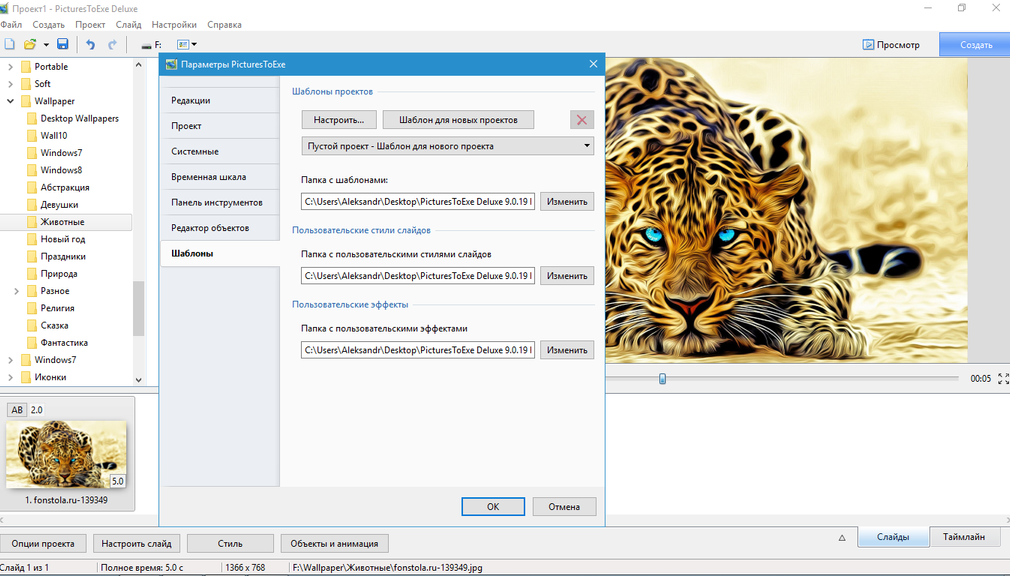This screenshot has width=1010, height=576.
Task: Switch to the Системные settings tab
Action: point(220,151)
